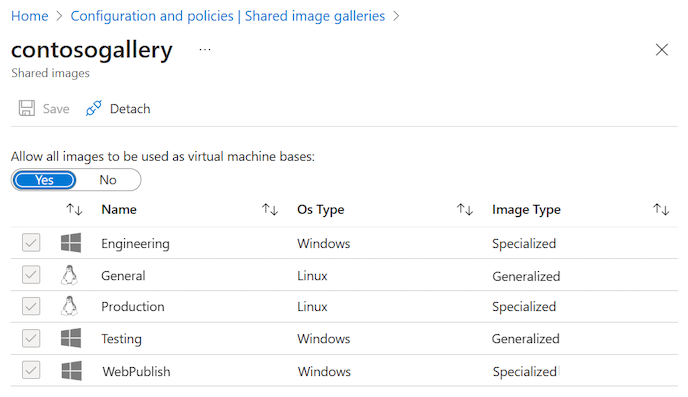Toggle the Testing image checkbox
Image resolution: width=688 pixels, height=397 pixels.
31,338
